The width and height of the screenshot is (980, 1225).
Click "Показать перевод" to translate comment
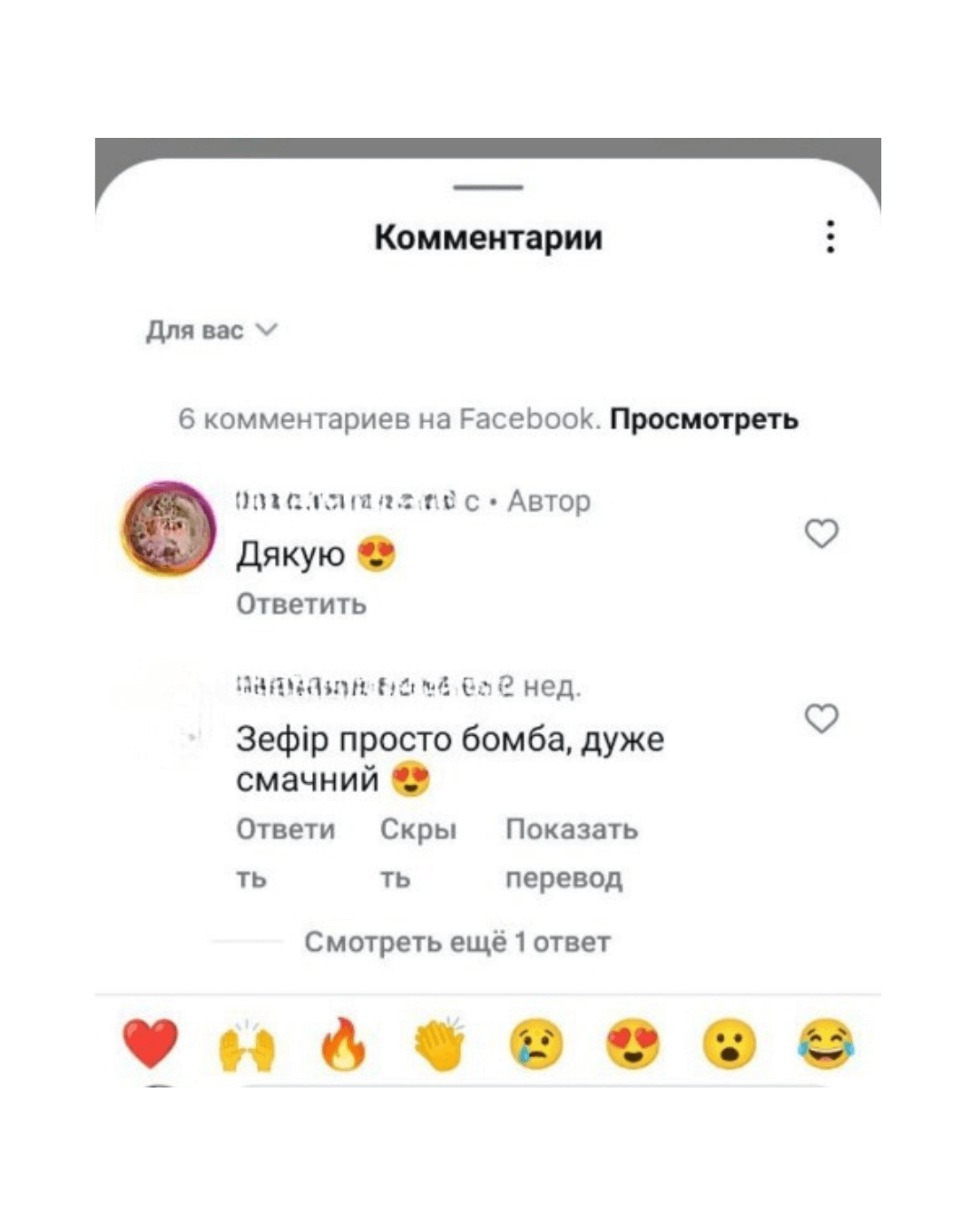click(x=572, y=853)
